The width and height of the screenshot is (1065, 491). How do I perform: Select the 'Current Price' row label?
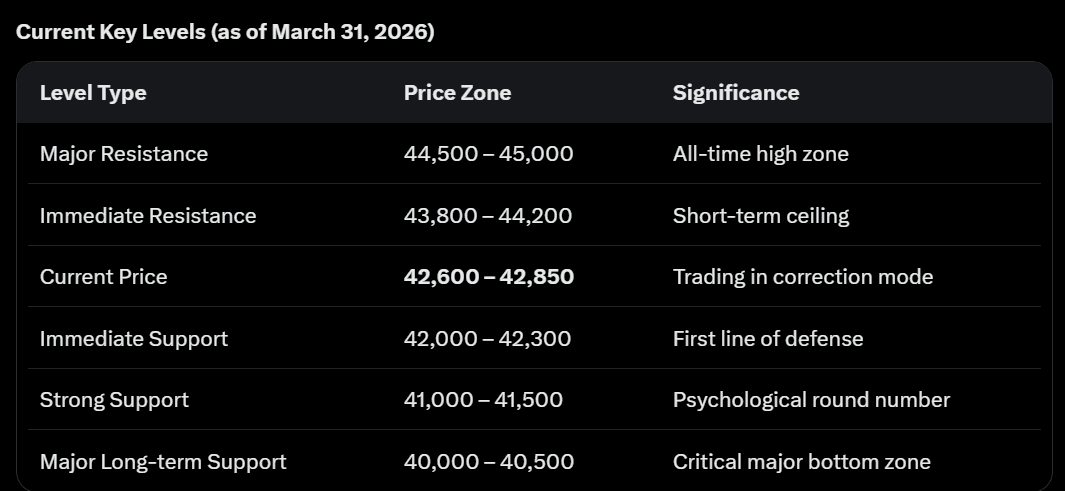click(x=104, y=277)
